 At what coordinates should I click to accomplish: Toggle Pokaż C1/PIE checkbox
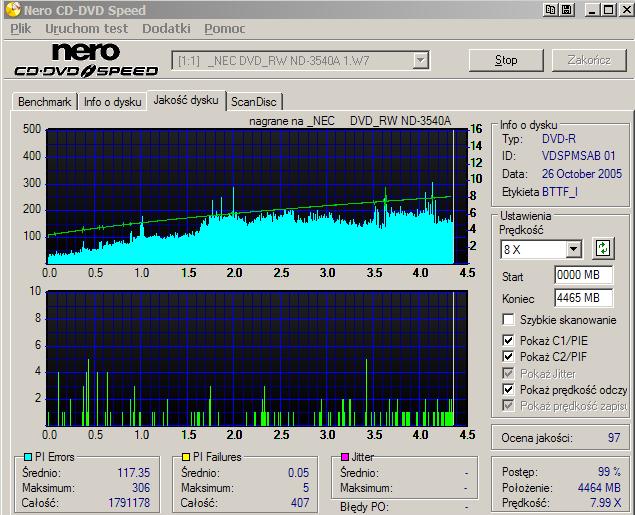508,340
